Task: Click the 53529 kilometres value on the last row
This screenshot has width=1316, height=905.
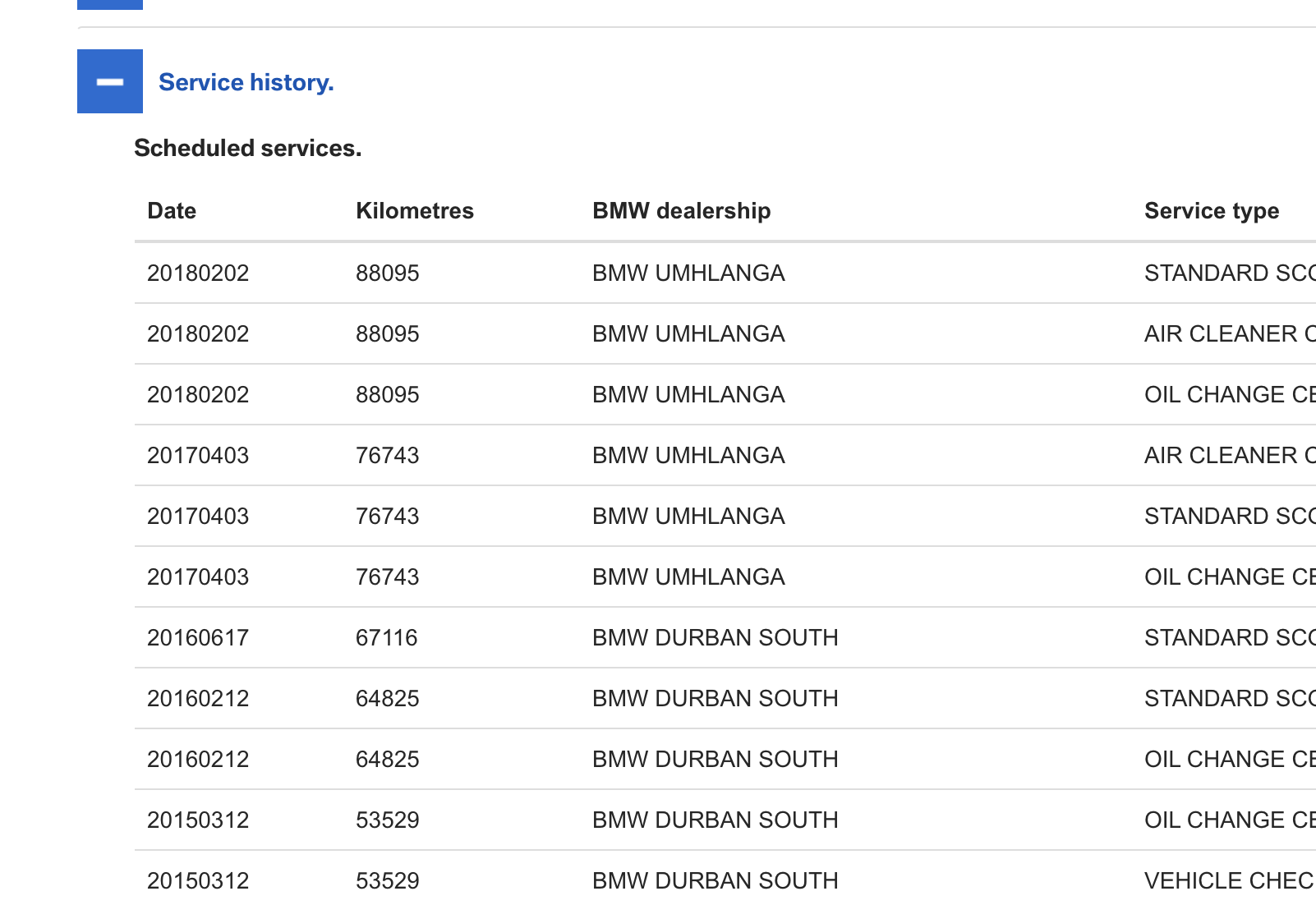Action: coord(387,880)
